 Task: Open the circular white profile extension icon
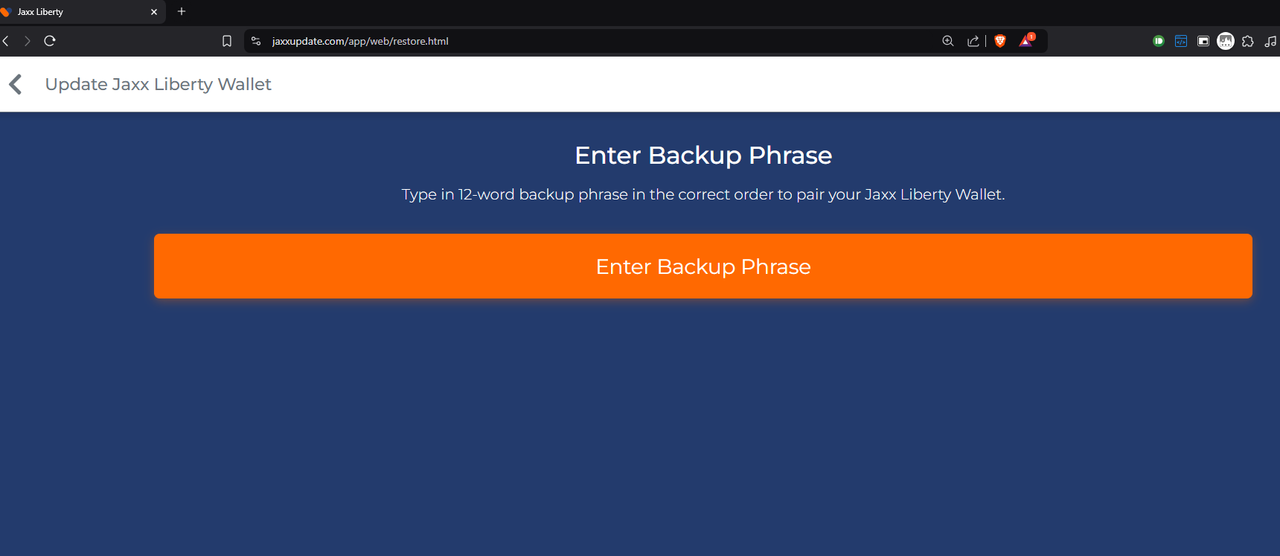tap(1225, 41)
